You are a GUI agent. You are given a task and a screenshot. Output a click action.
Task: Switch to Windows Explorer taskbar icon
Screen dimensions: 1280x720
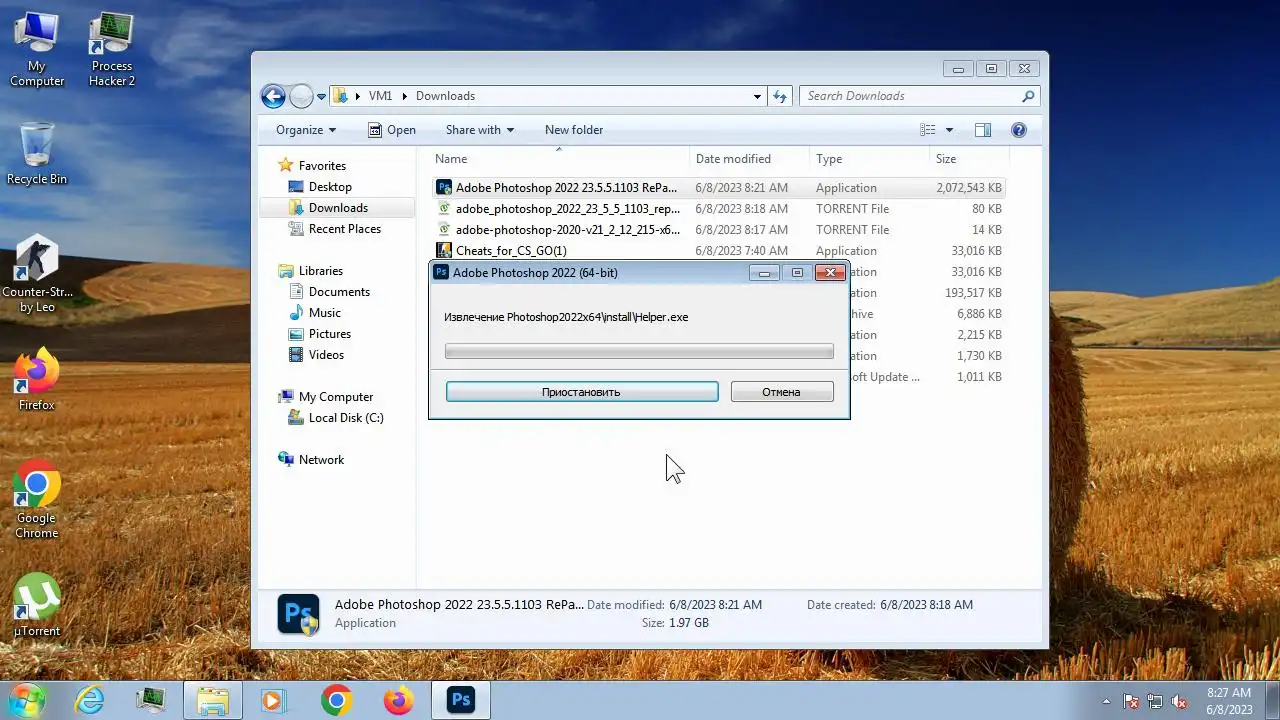212,700
